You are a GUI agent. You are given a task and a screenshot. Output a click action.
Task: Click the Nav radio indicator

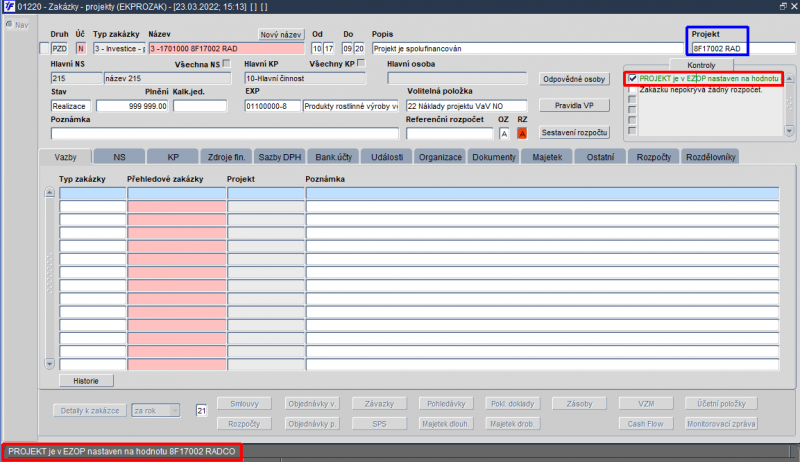coord(9,24)
